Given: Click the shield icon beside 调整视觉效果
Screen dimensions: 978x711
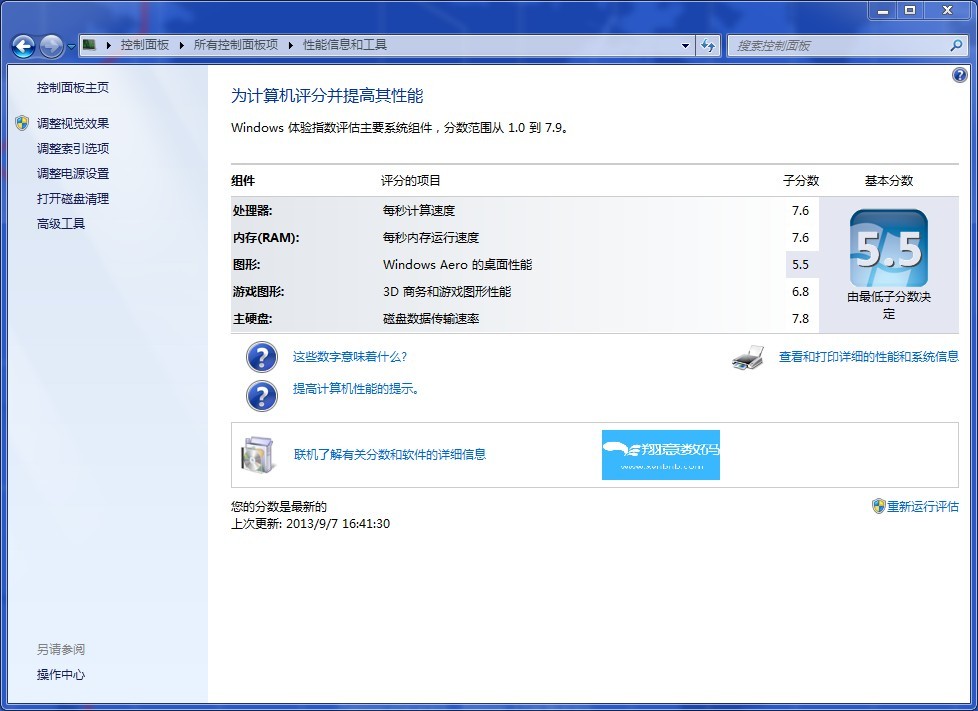Looking at the screenshot, I should (x=22, y=123).
